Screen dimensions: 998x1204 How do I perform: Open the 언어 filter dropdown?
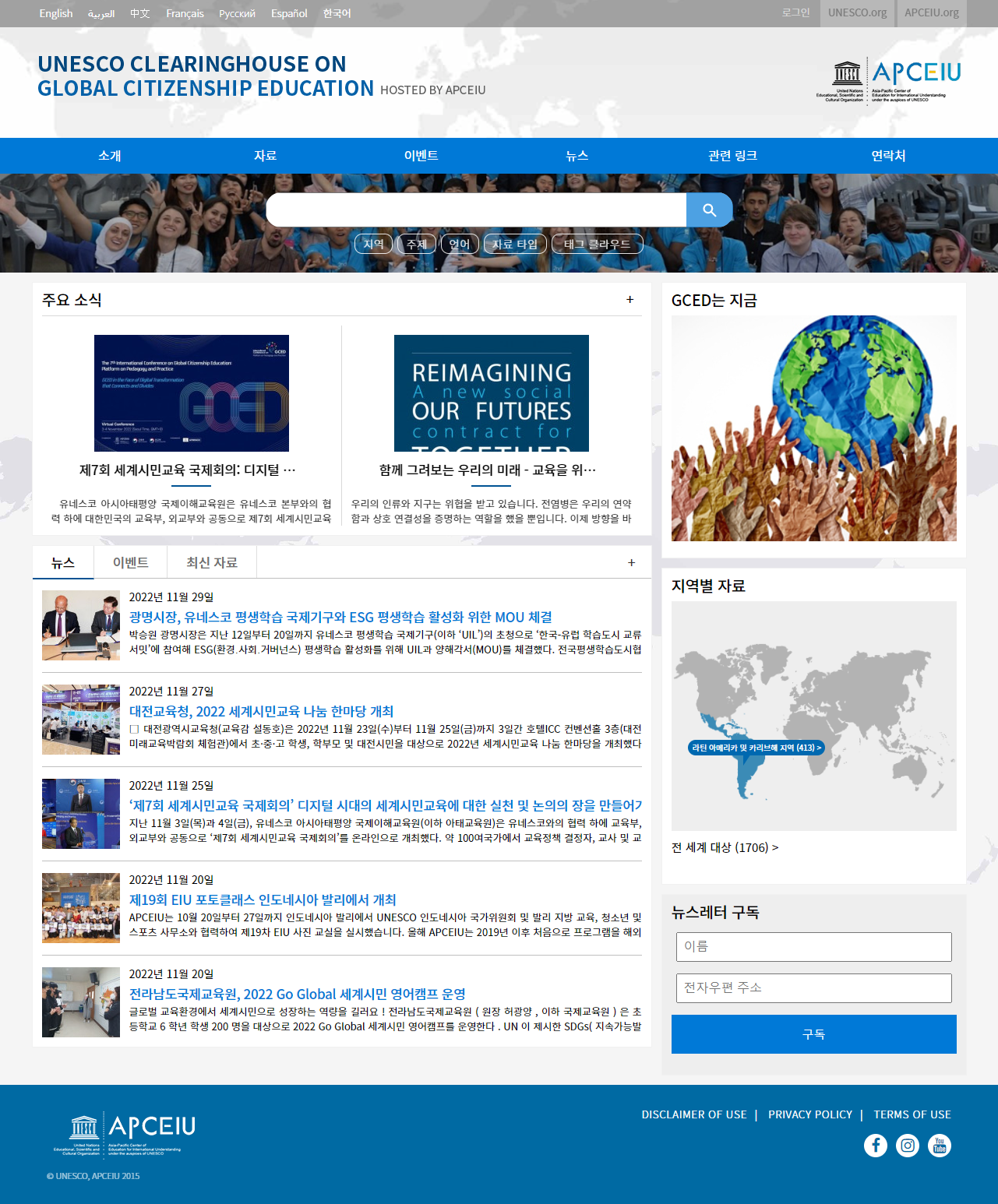tap(460, 244)
